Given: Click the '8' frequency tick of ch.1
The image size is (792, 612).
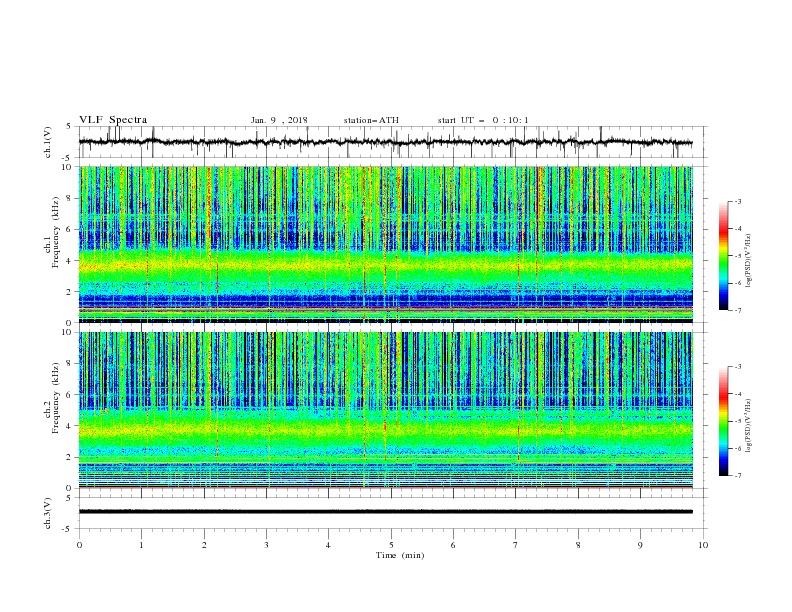Looking at the screenshot, I should (71, 198).
